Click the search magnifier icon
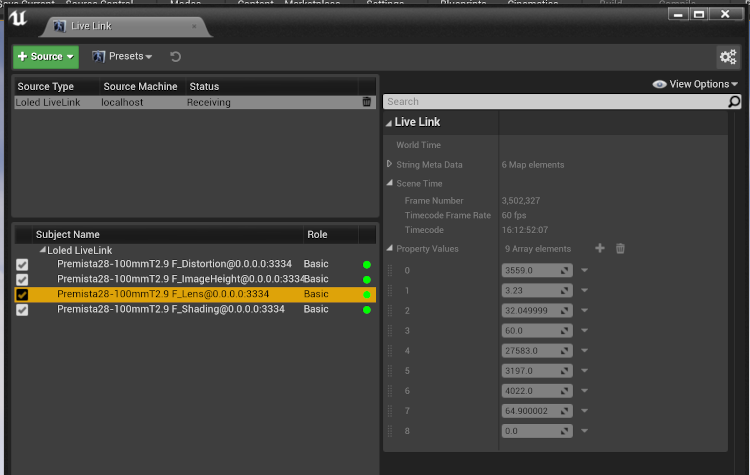The image size is (750, 475). [734, 102]
